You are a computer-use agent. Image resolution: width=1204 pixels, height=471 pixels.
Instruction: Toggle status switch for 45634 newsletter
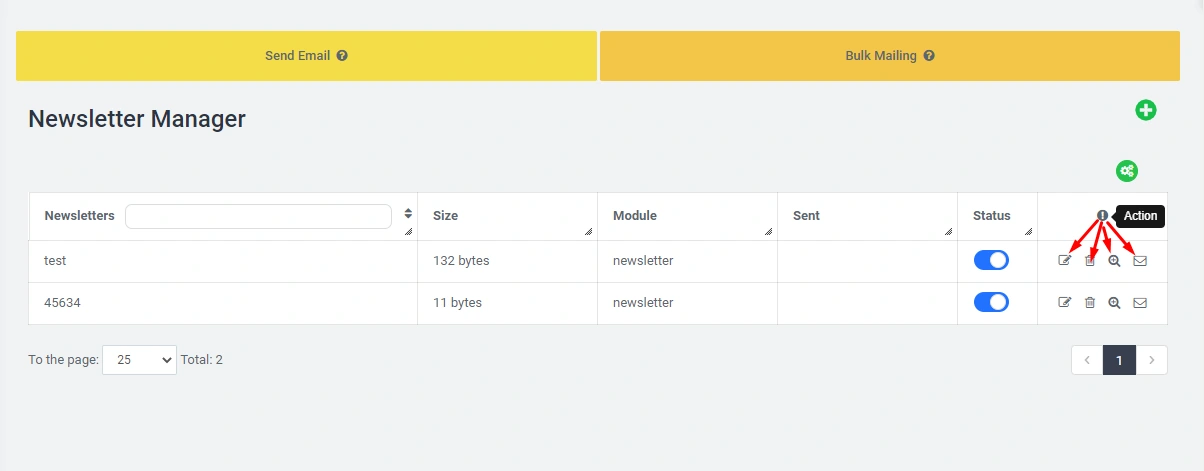pos(991,302)
